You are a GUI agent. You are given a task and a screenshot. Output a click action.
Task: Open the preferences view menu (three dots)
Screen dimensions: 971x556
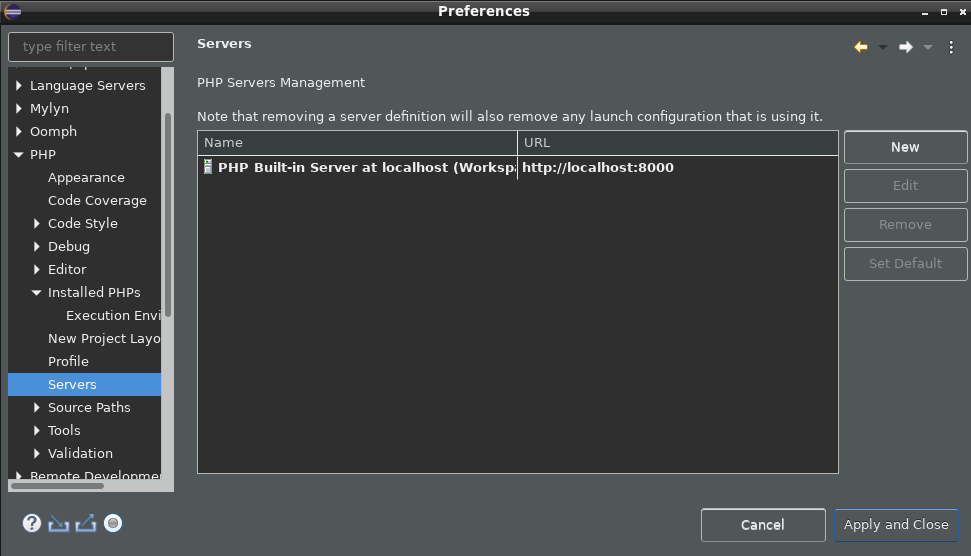click(951, 47)
